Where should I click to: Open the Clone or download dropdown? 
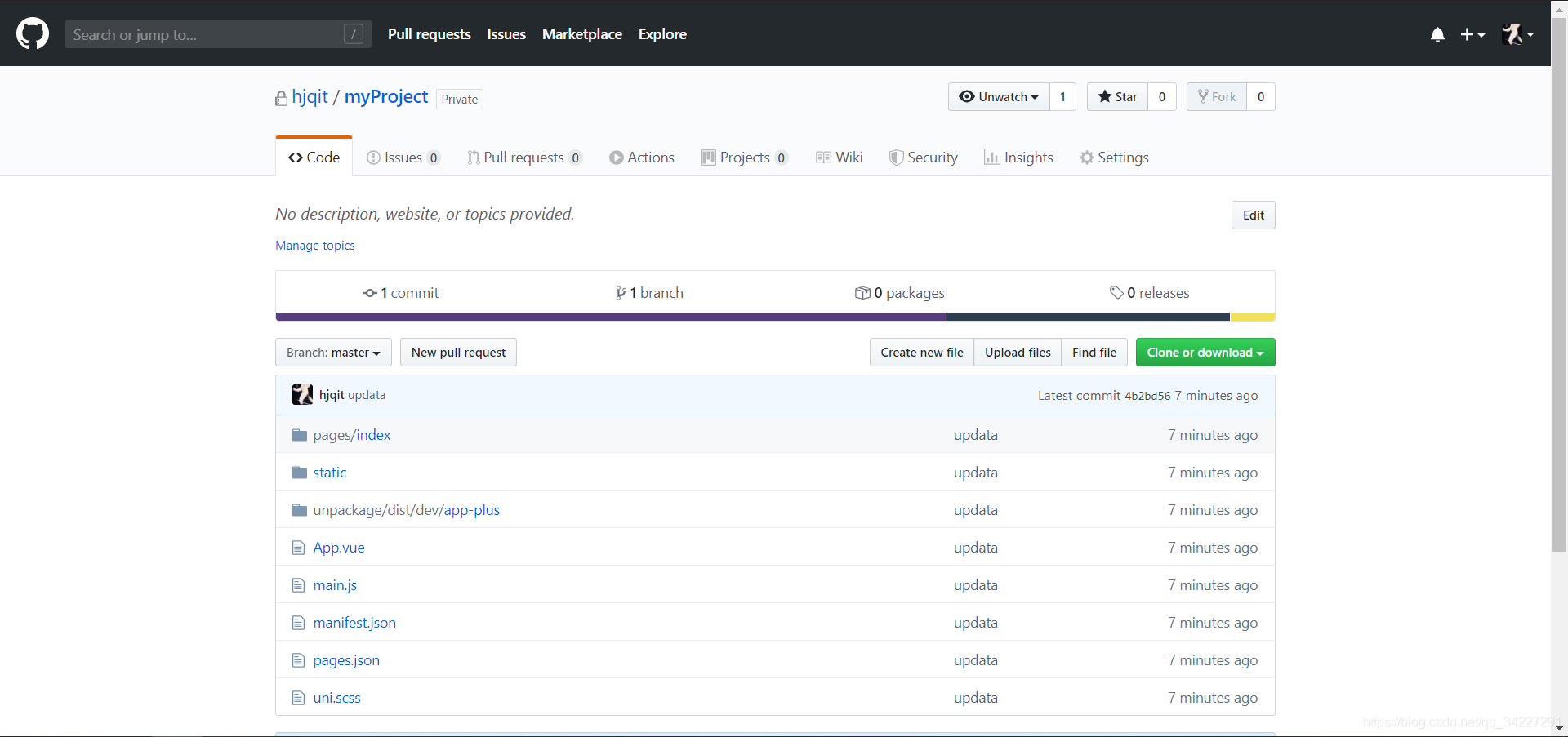coord(1205,353)
